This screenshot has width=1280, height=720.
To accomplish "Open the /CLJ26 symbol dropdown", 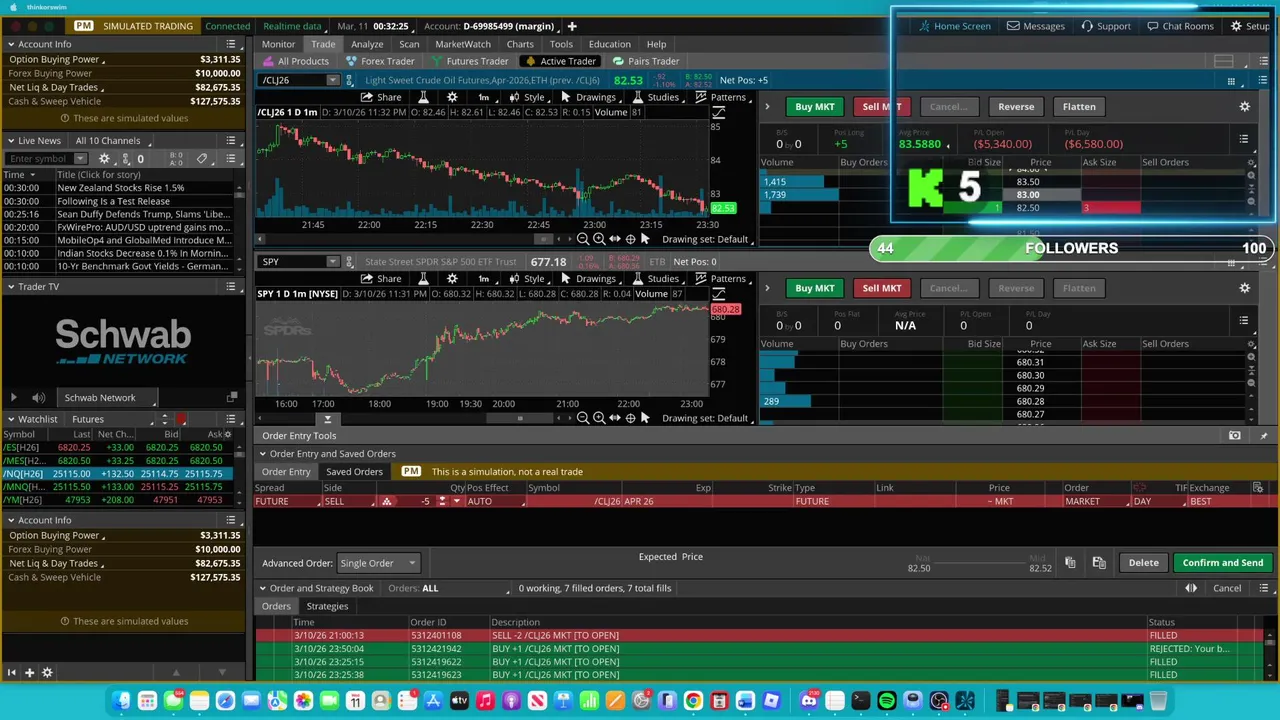I will click(x=333, y=80).
